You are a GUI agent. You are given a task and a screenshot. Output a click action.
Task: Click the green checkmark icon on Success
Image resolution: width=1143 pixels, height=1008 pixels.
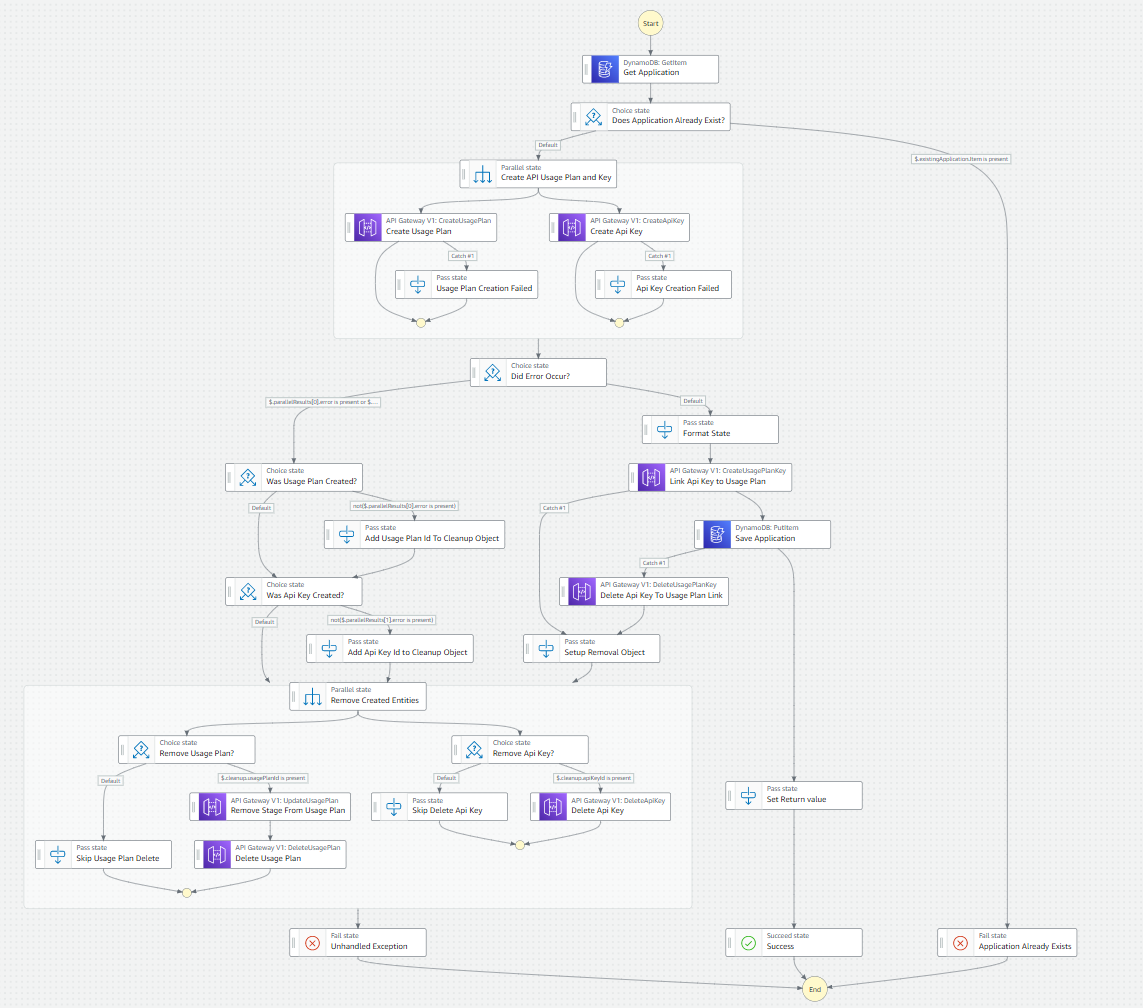pyautogui.click(x=748, y=943)
